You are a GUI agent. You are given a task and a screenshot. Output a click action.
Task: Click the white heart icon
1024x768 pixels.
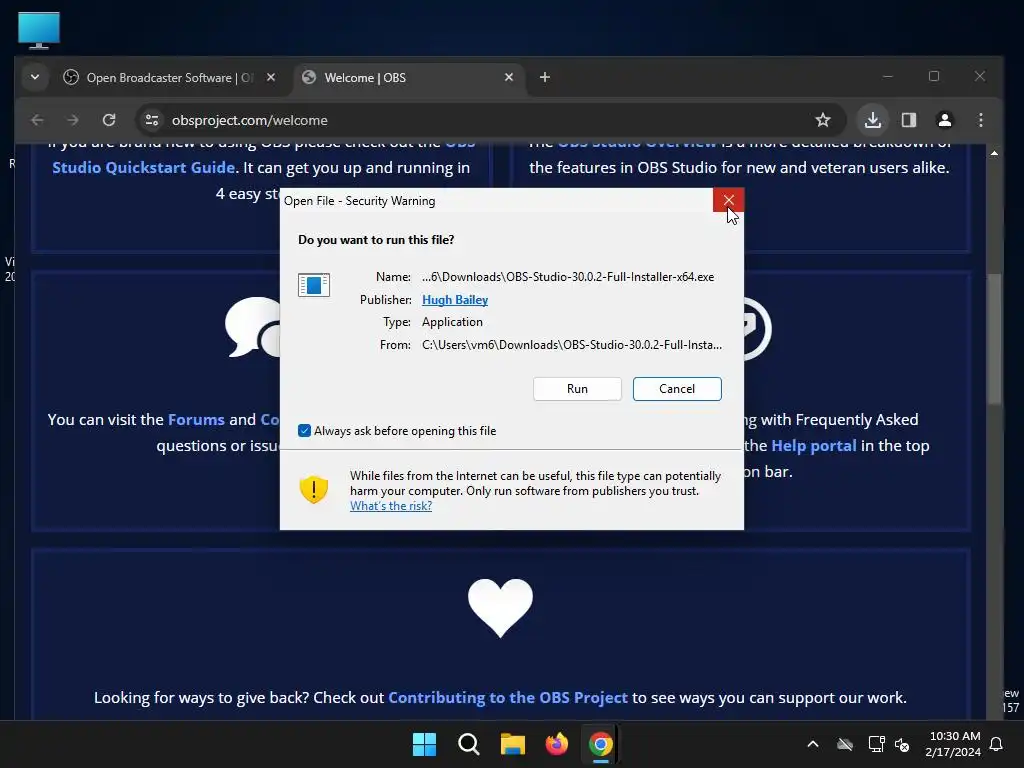click(500, 607)
